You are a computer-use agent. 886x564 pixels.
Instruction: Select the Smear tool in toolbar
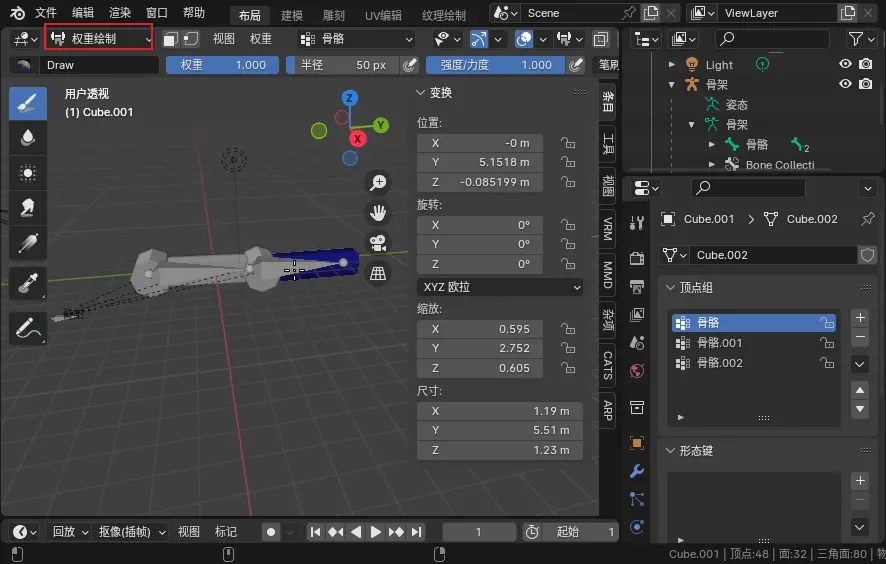point(28,207)
